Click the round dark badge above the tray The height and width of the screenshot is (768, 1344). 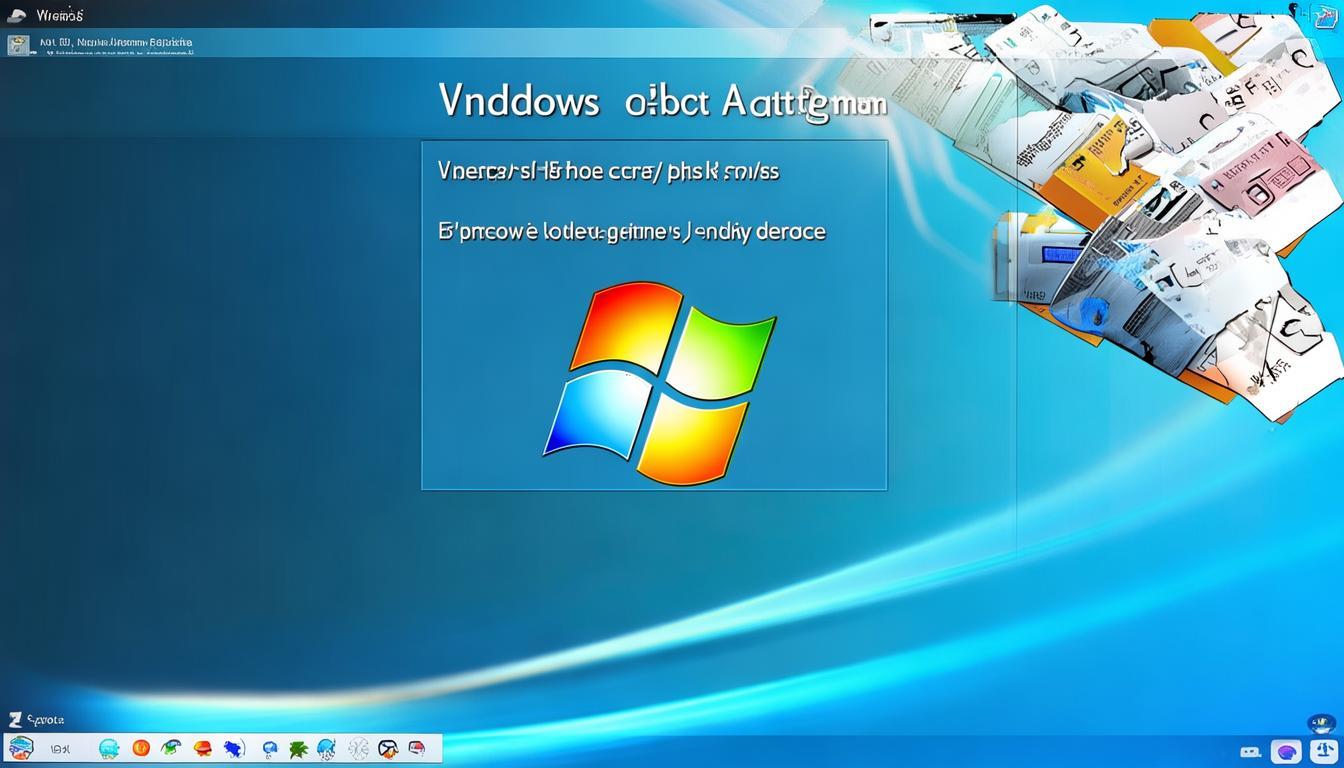pyautogui.click(x=1321, y=724)
